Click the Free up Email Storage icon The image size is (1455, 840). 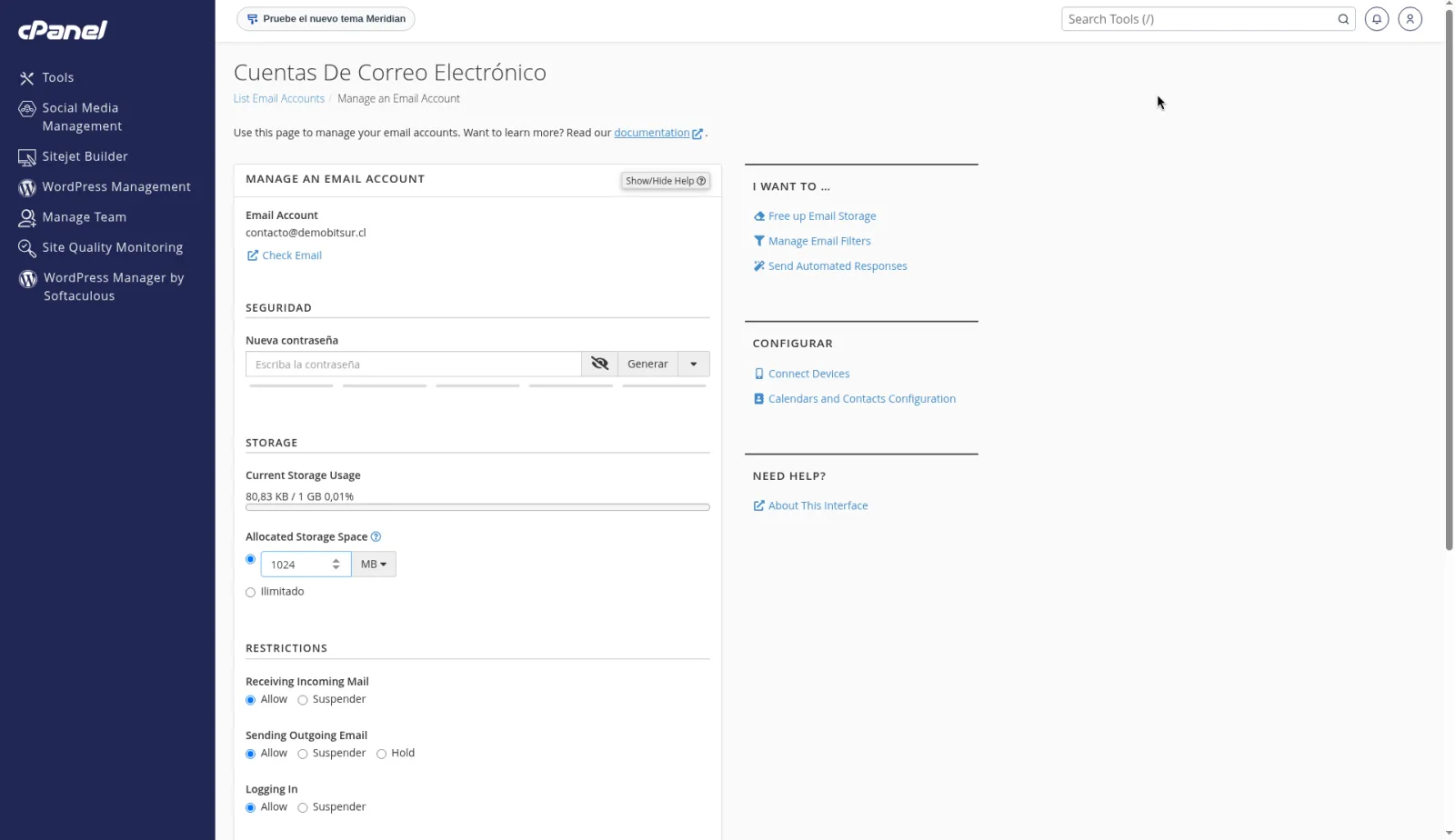pyautogui.click(x=759, y=216)
